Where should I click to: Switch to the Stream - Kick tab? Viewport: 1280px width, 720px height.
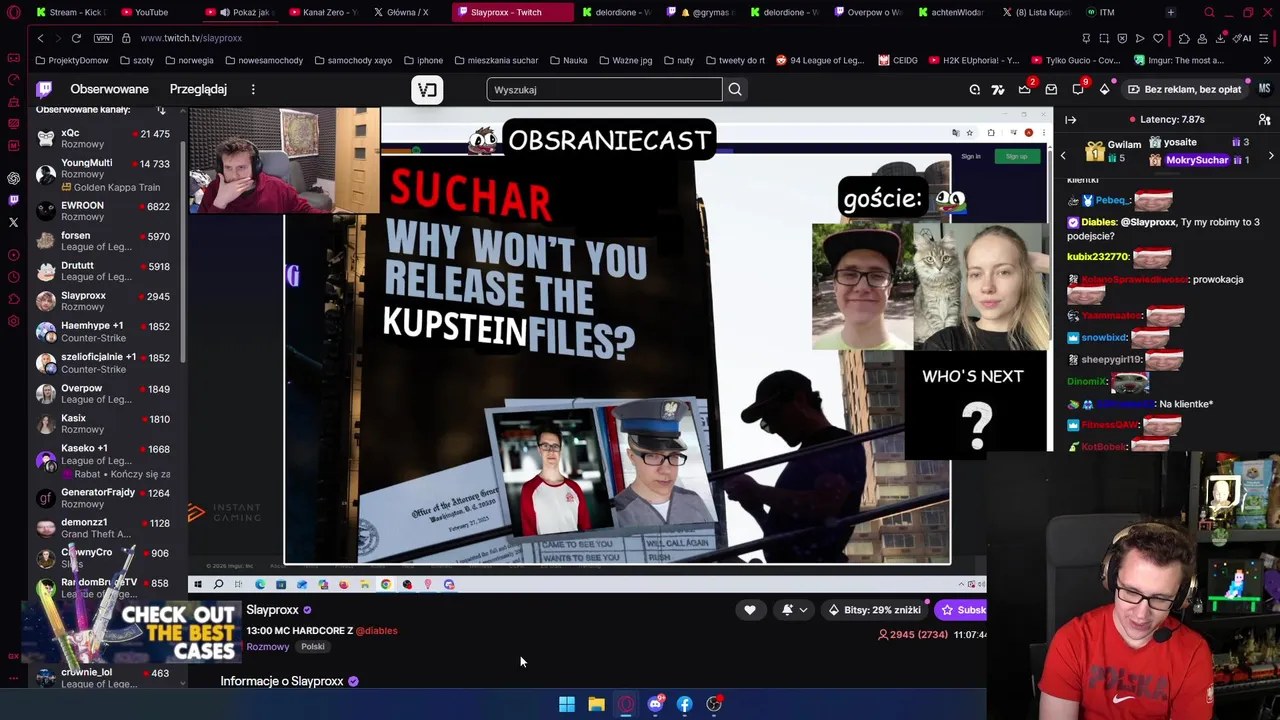click(70, 12)
